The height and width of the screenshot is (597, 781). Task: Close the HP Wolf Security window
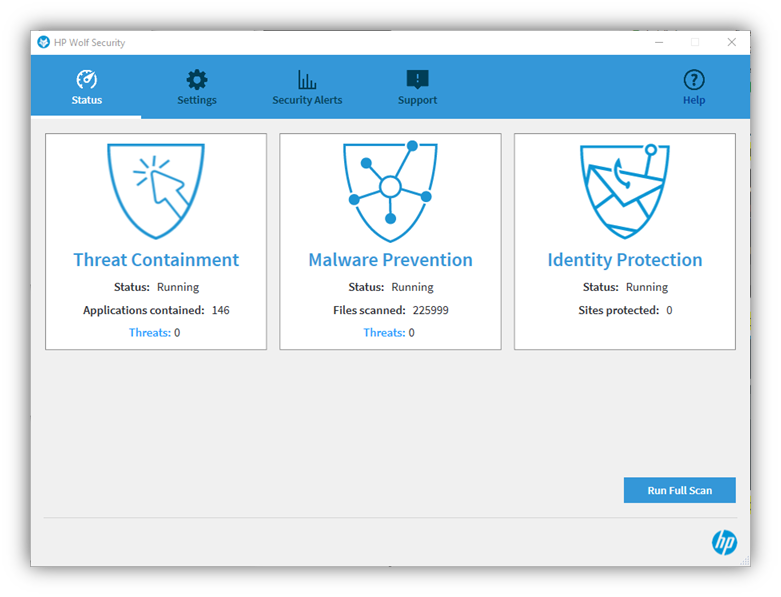[732, 43]
